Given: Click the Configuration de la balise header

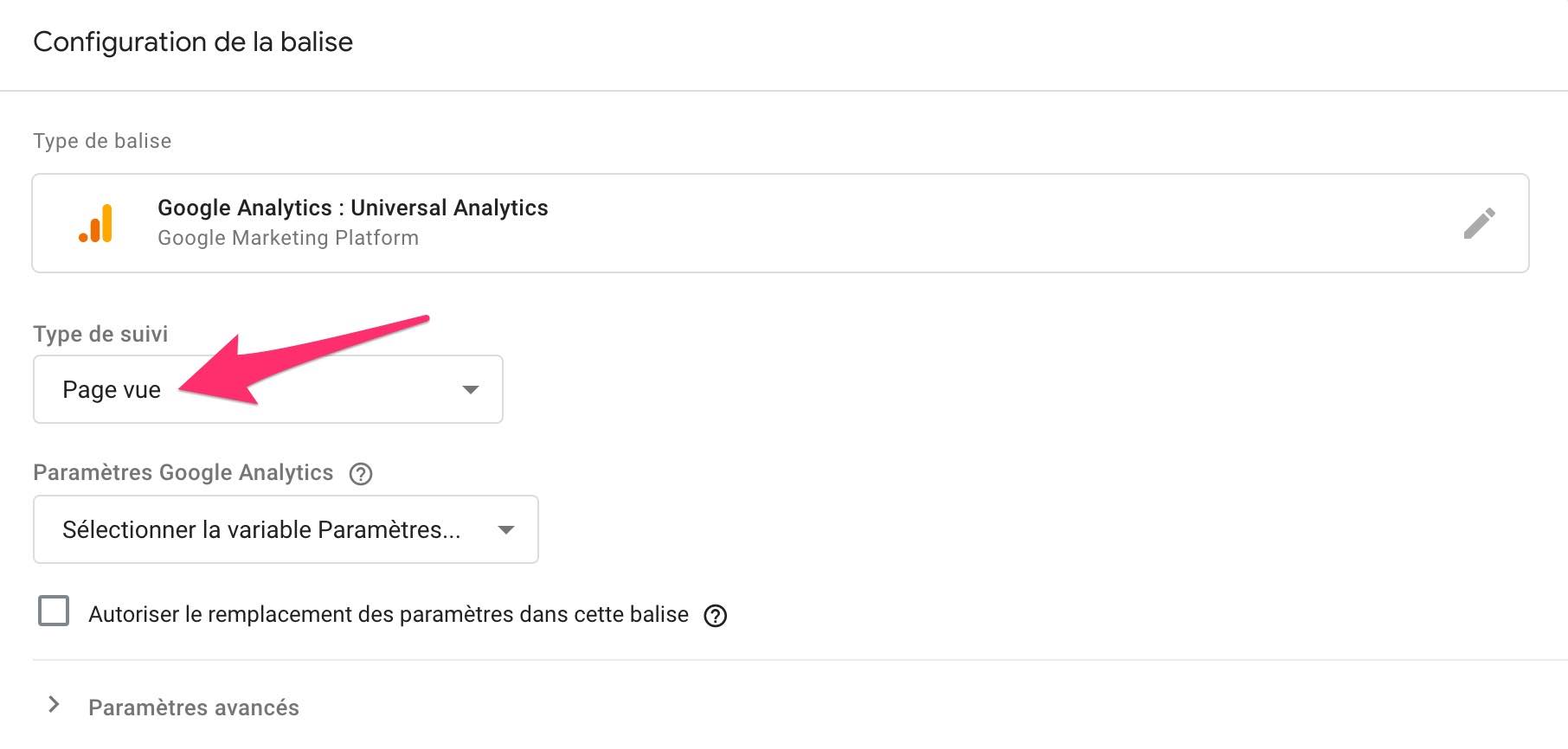Looking at the screenshot, I should (x=193, y=41).
